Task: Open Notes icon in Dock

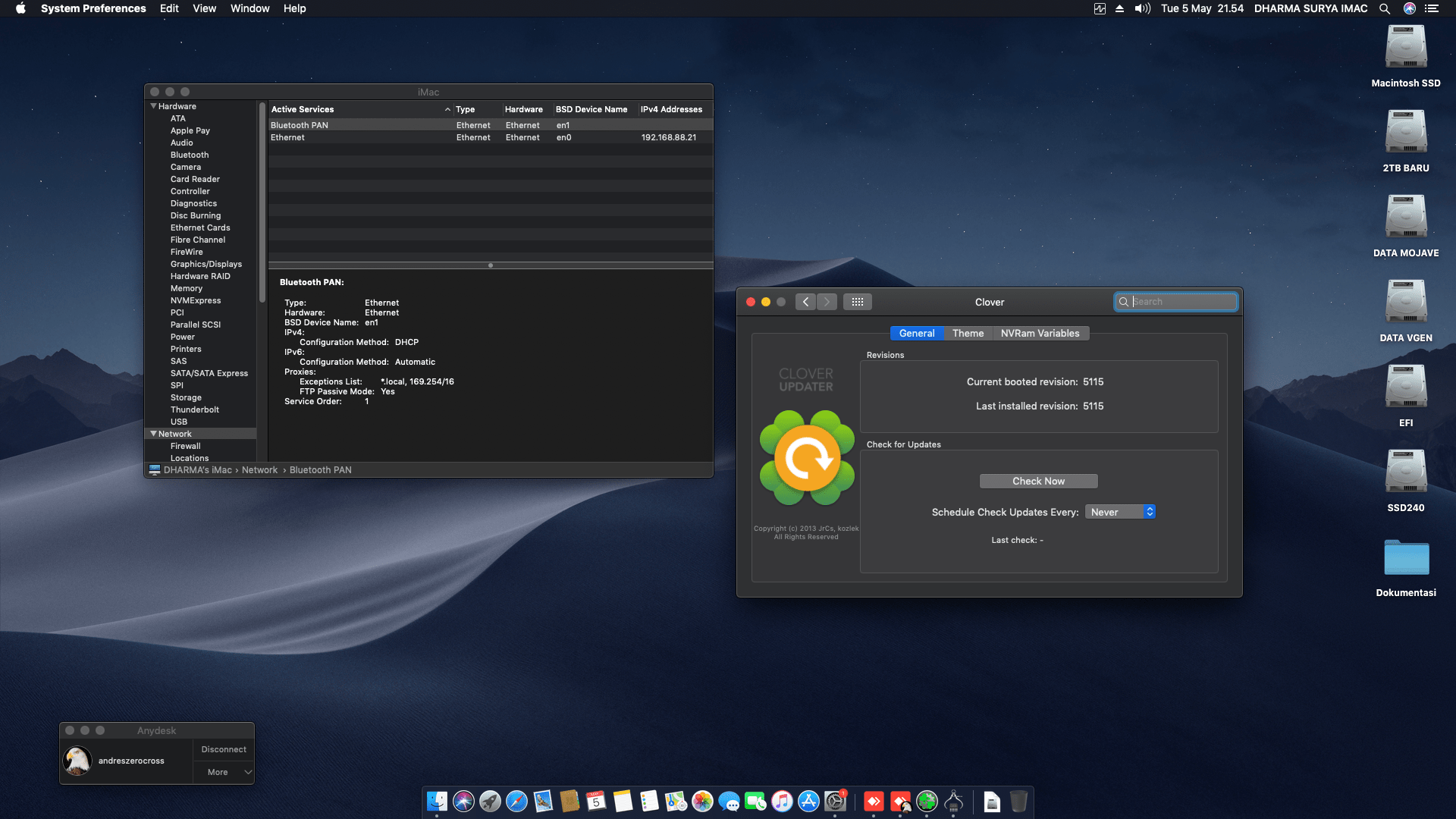Action: (623, 801)
